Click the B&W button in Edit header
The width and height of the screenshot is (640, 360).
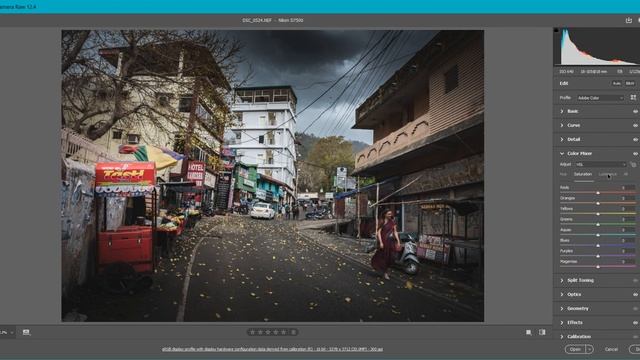(630, 83)
